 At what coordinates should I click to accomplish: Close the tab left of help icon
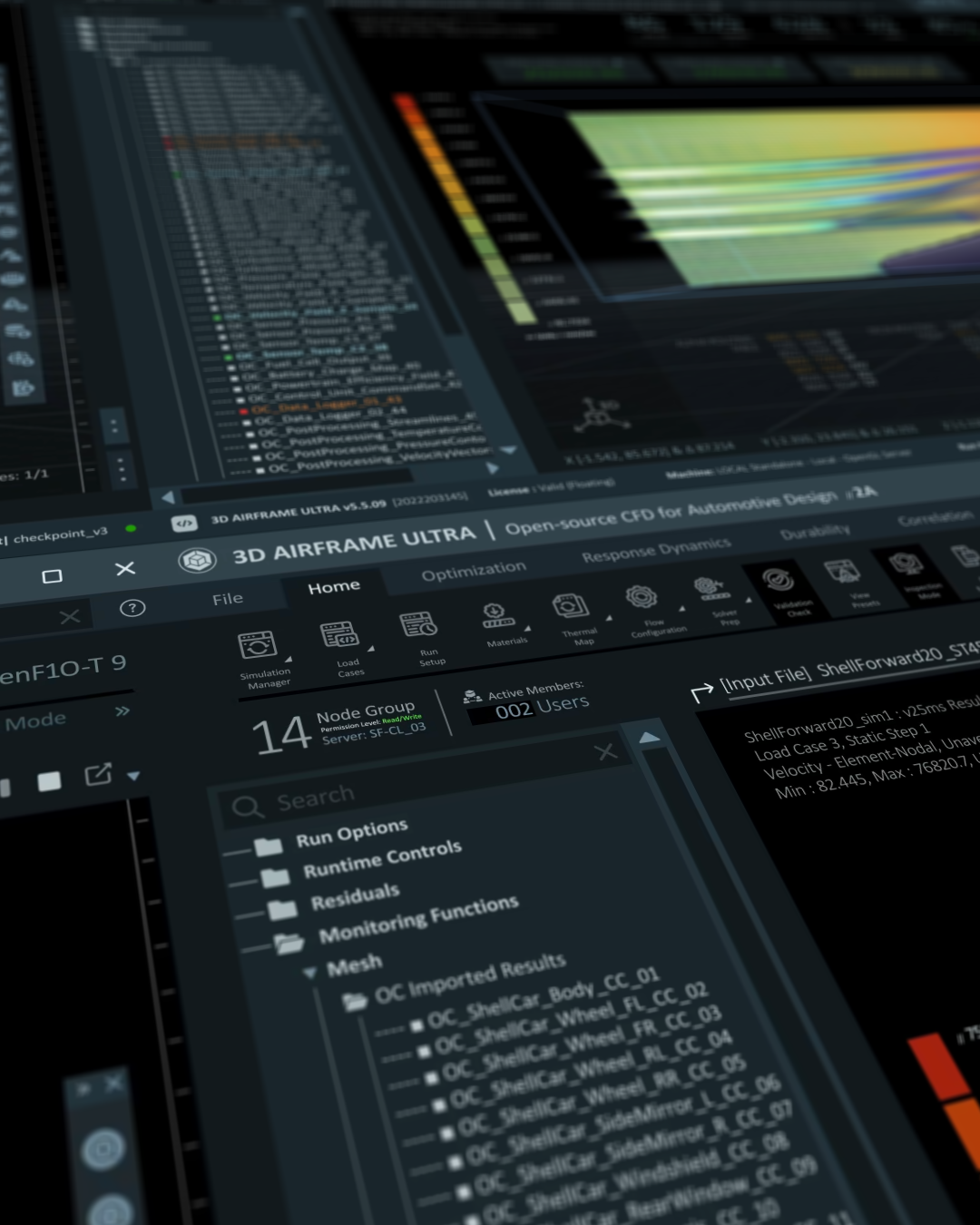pos(70,617)
